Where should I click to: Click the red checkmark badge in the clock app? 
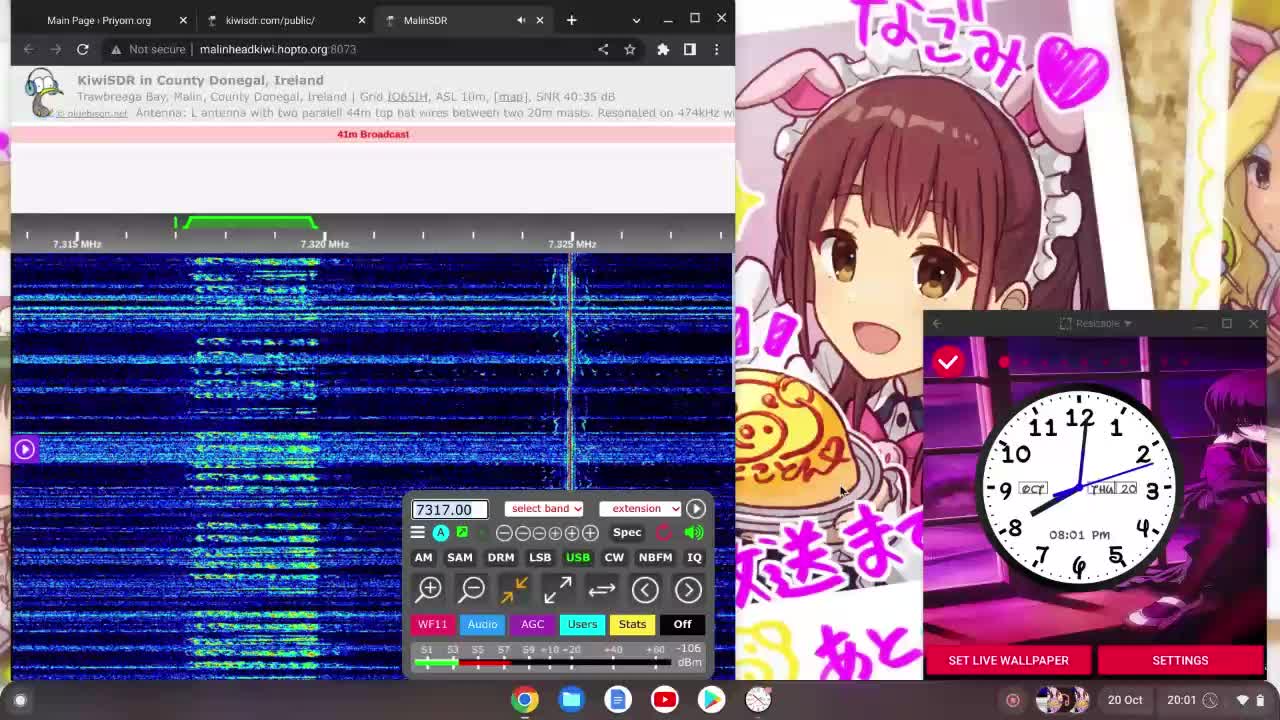[948, 362]
